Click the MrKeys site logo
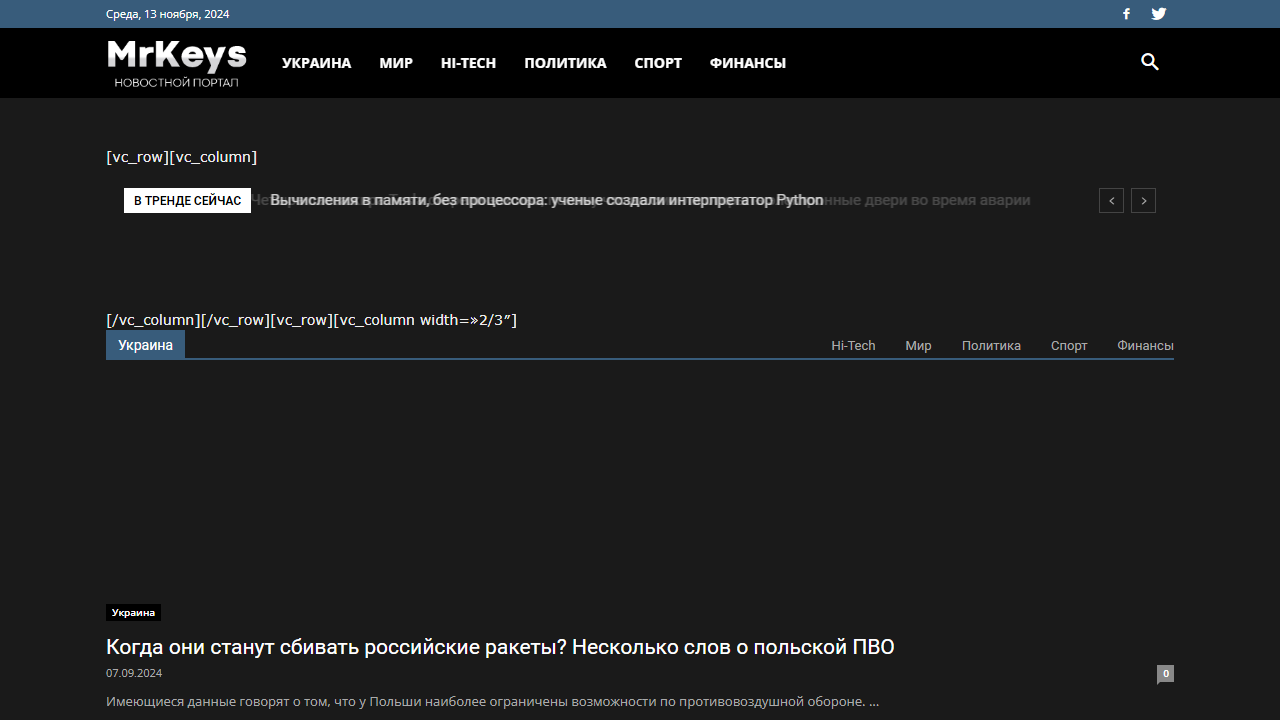The image size is (1280, 720). (x=177, y=62)
